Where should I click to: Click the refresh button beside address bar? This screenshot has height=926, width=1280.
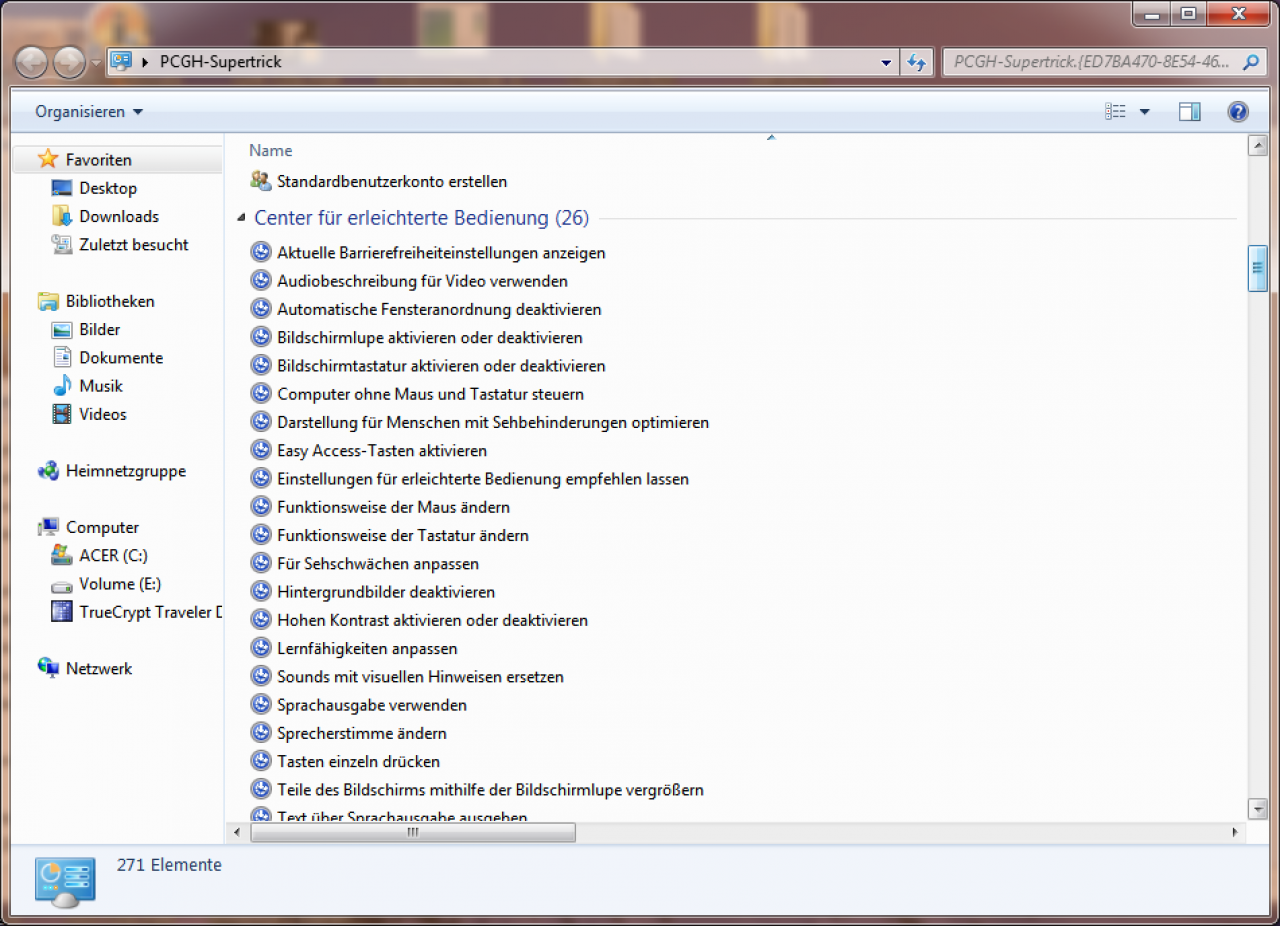(x=917, y=63)
